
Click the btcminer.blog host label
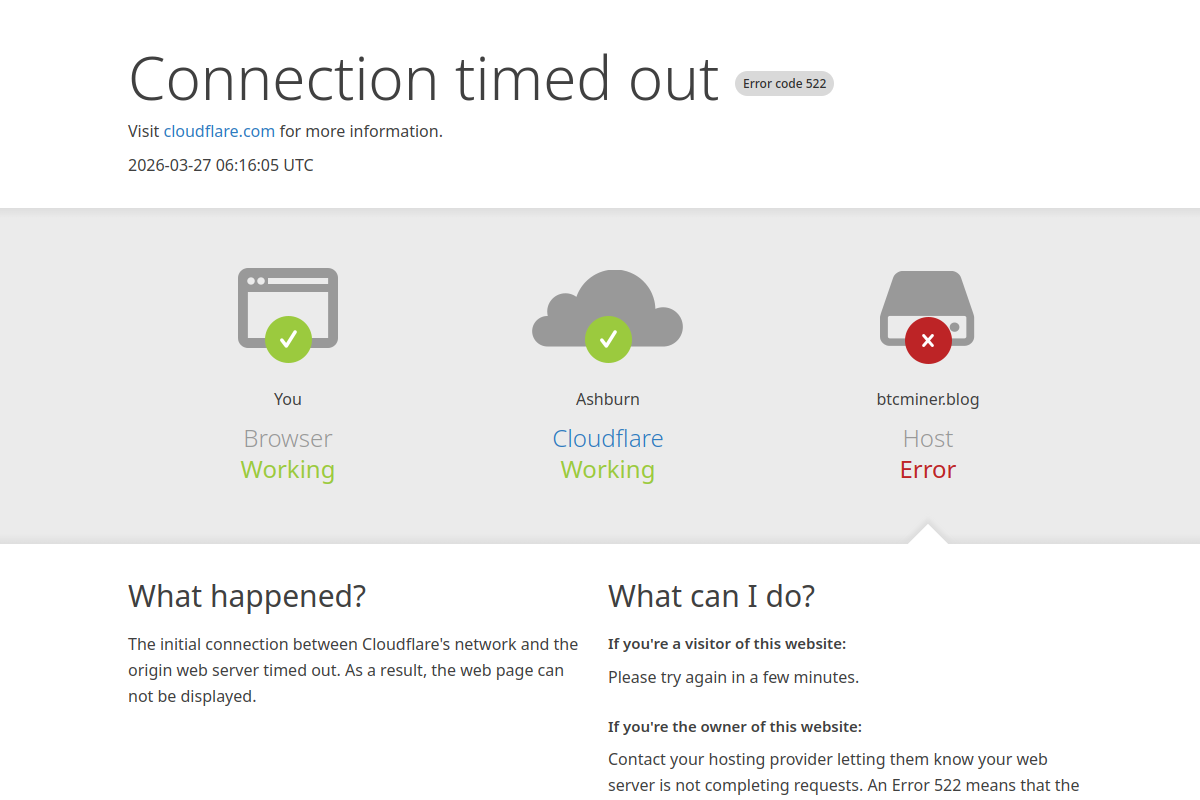pos(928,399)
